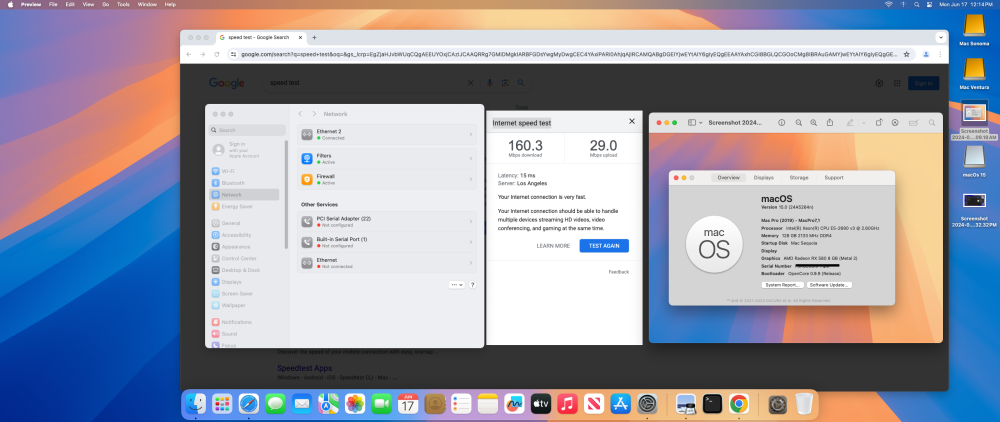This screenshot has width=1000, height=422.
Task: Click the Share icon in Preview toolbar
Action: coord(830,122)
